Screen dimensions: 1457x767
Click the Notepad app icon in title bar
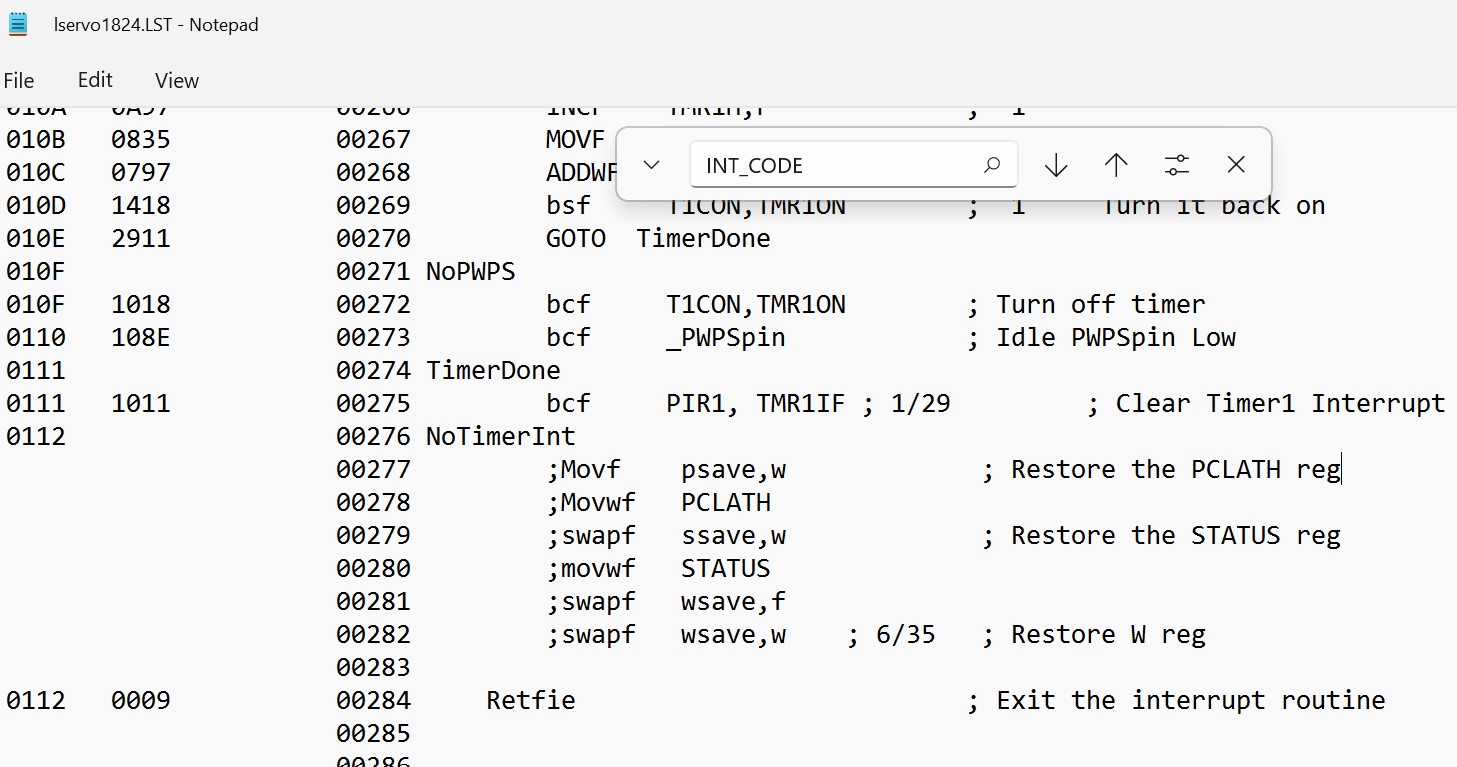point(18,24)
